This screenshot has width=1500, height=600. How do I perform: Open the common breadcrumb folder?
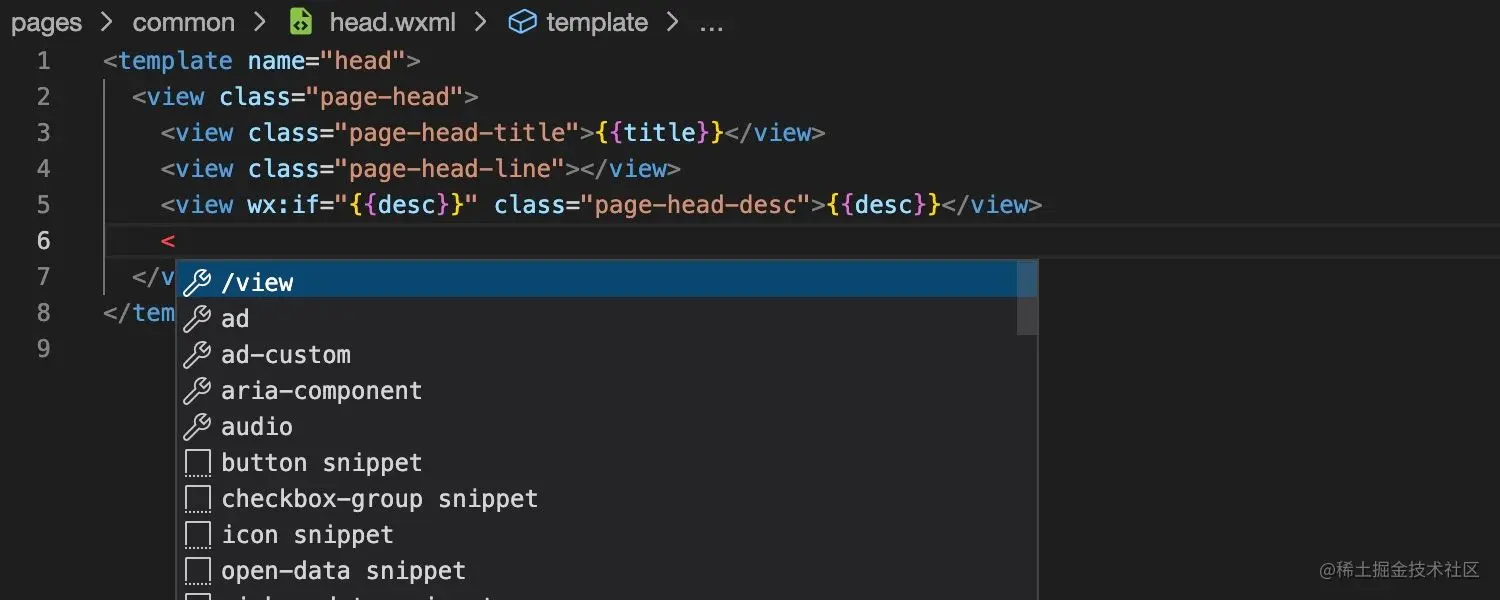[x=184, y=22]
